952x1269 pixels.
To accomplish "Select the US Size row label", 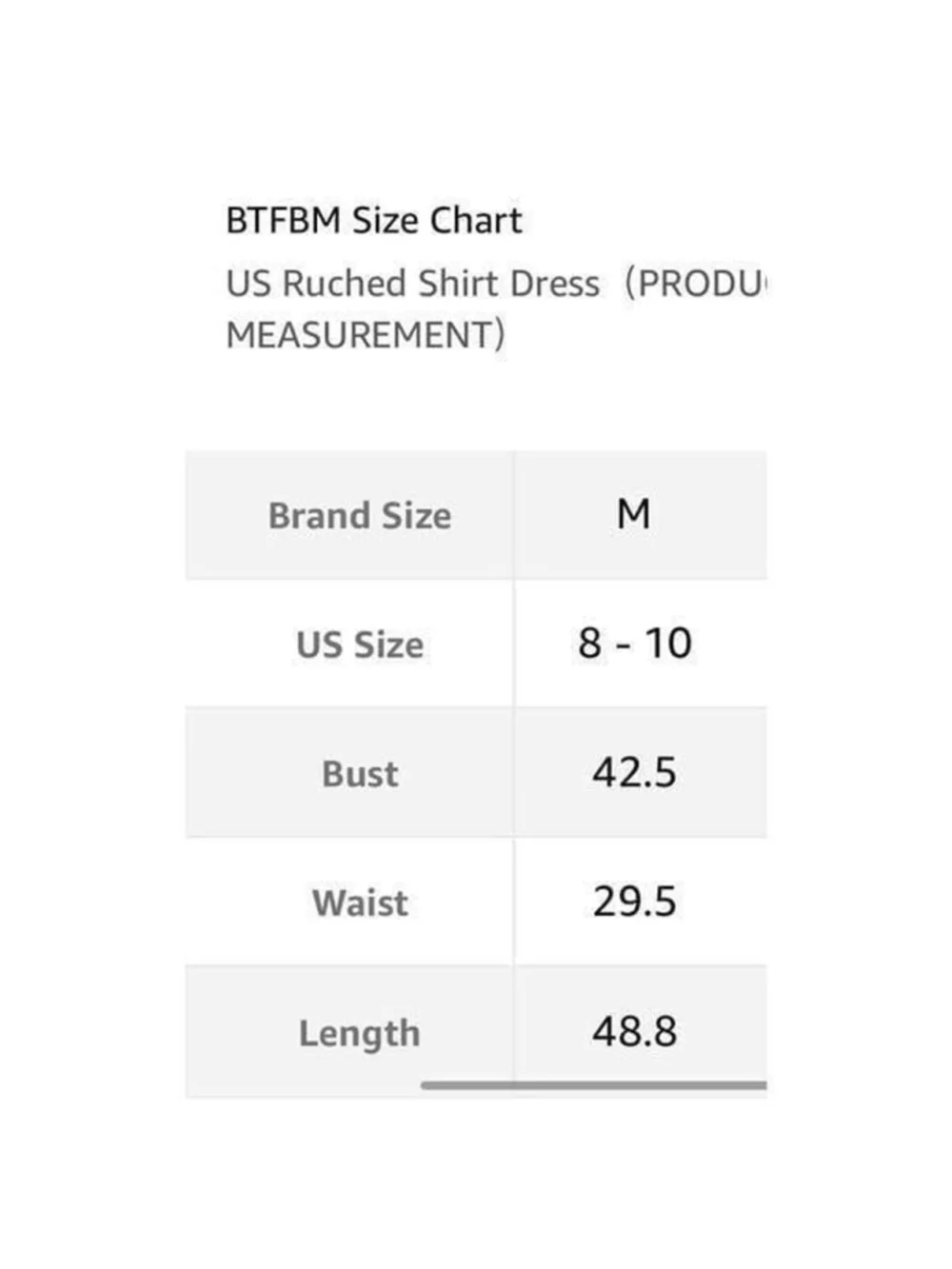I will tap(360, 644).
